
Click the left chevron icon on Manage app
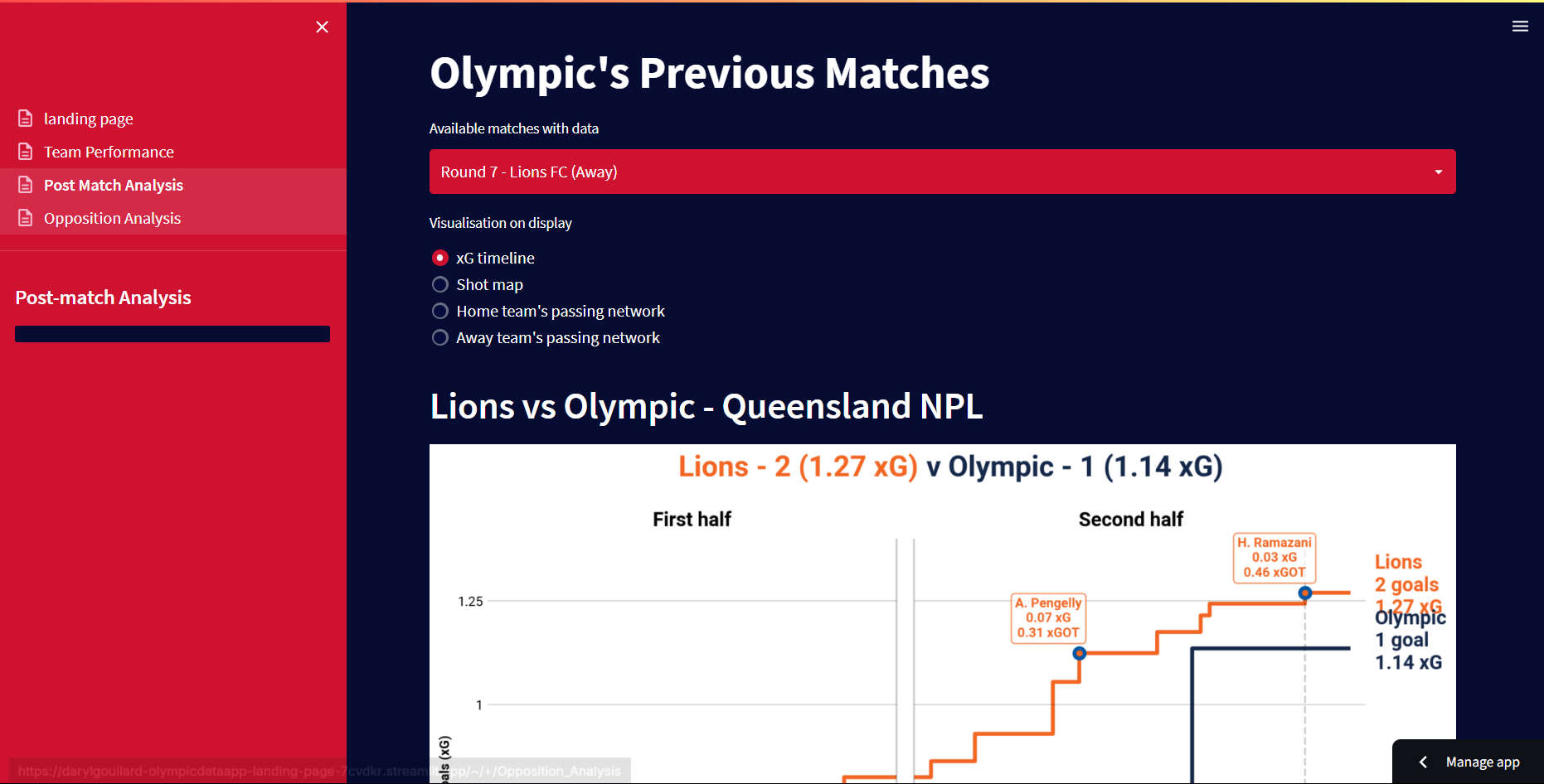[x=1423, y=762]
